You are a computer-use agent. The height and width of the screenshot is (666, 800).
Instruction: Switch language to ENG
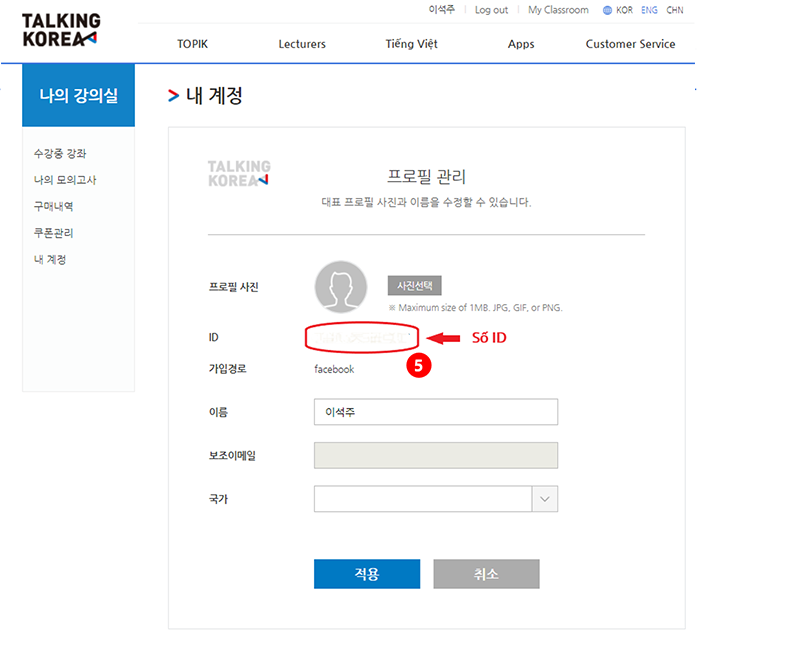click(x=650, y=10)
